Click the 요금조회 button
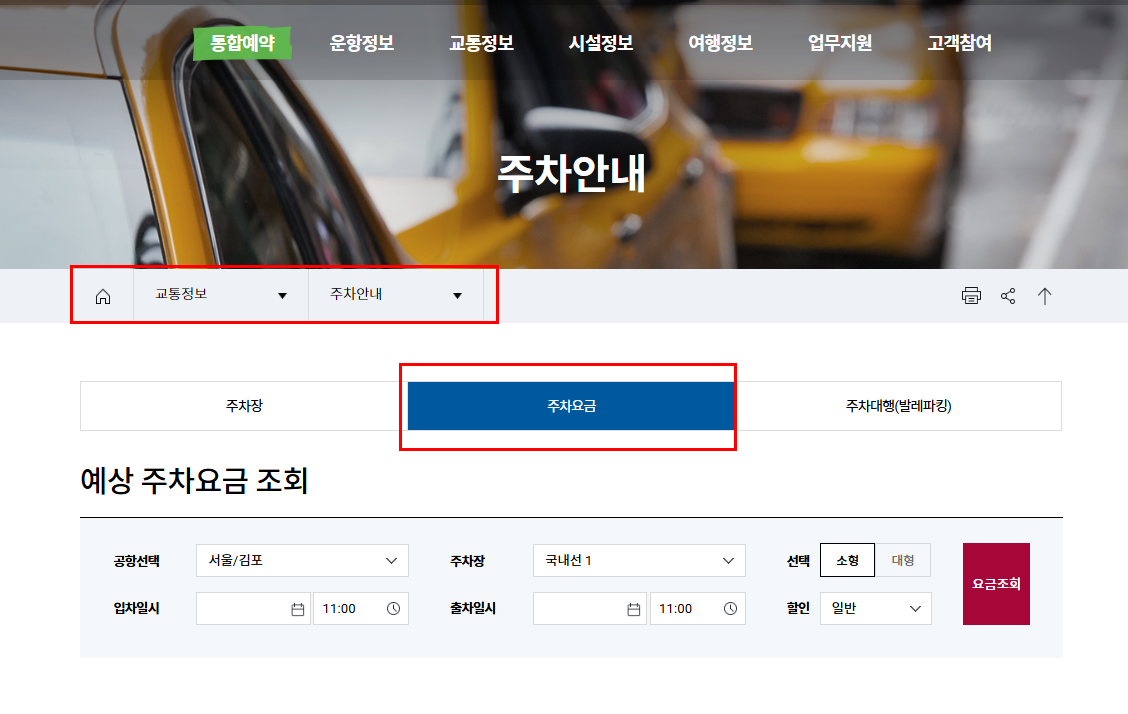1128x714 pixels. (x=996, y=584)
